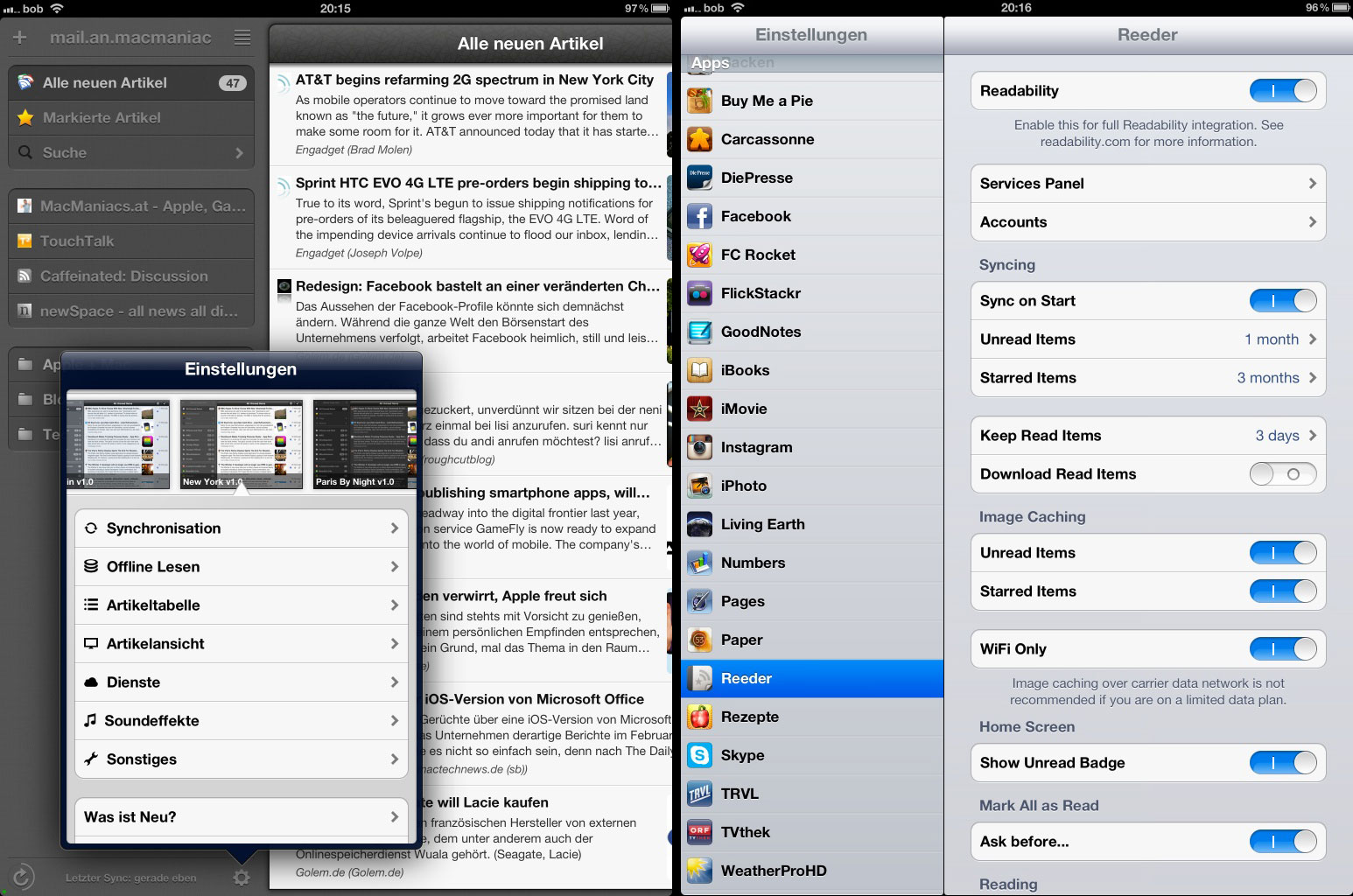
Task: Expand the Suche row chevron
Action: 239,153
